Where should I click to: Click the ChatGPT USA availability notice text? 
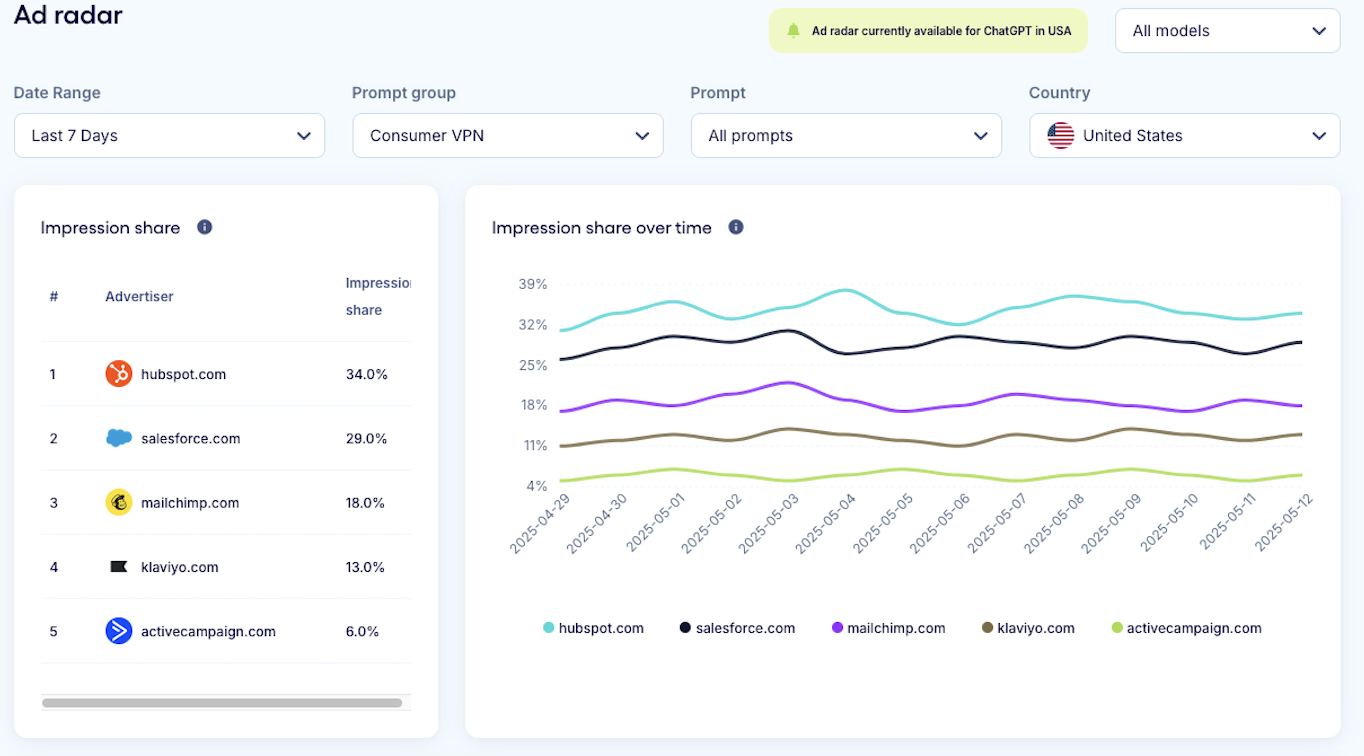point(941,31)
